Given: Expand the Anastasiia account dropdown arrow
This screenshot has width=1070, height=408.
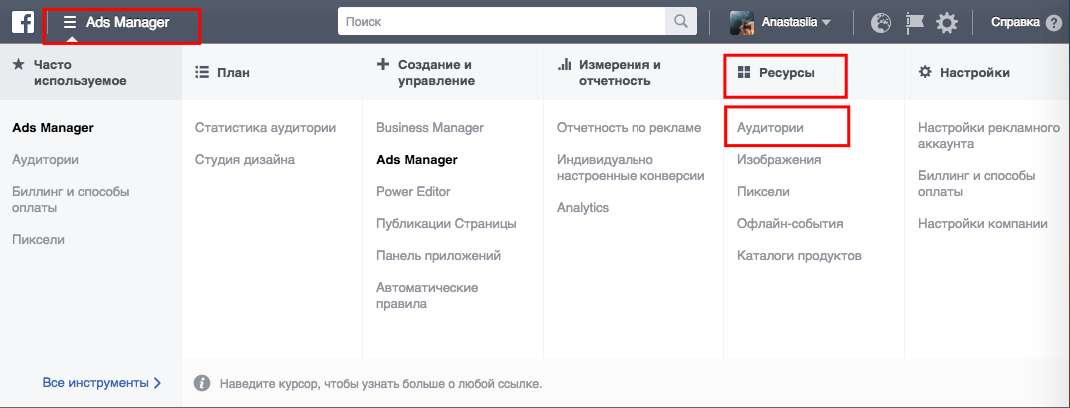Looking at the screenshot, I should (826, 22).
